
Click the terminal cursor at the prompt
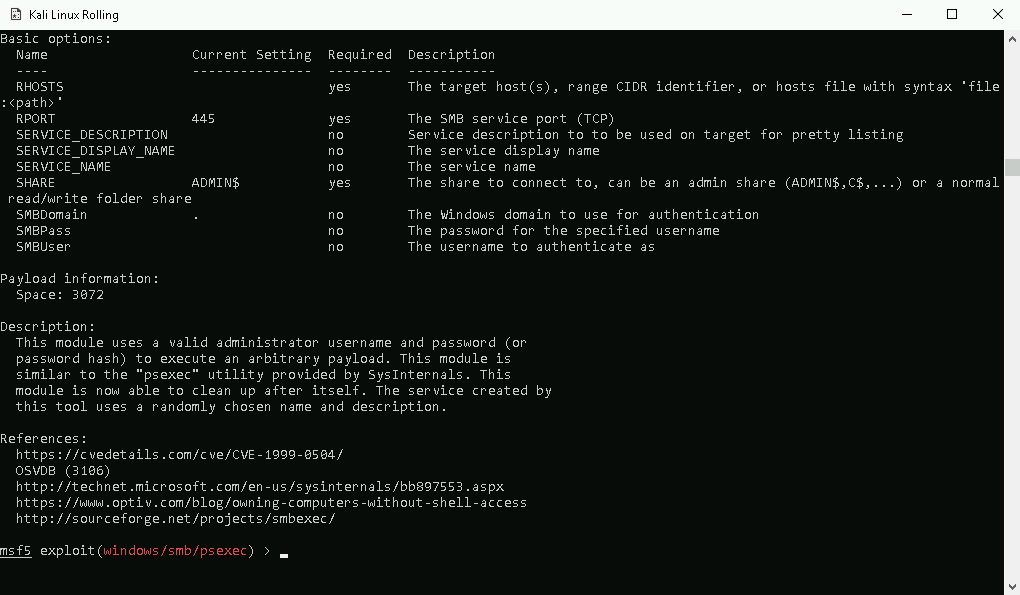284,555
